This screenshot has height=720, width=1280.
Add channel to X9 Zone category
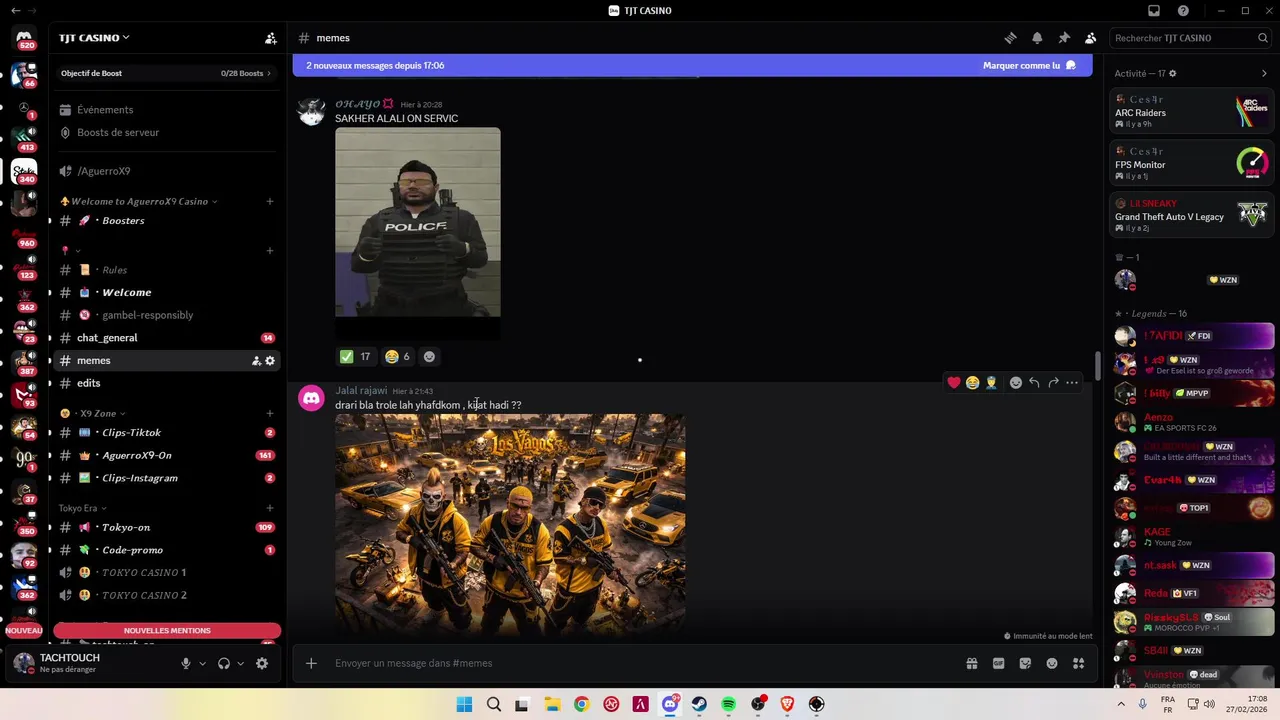coord(270,413)
